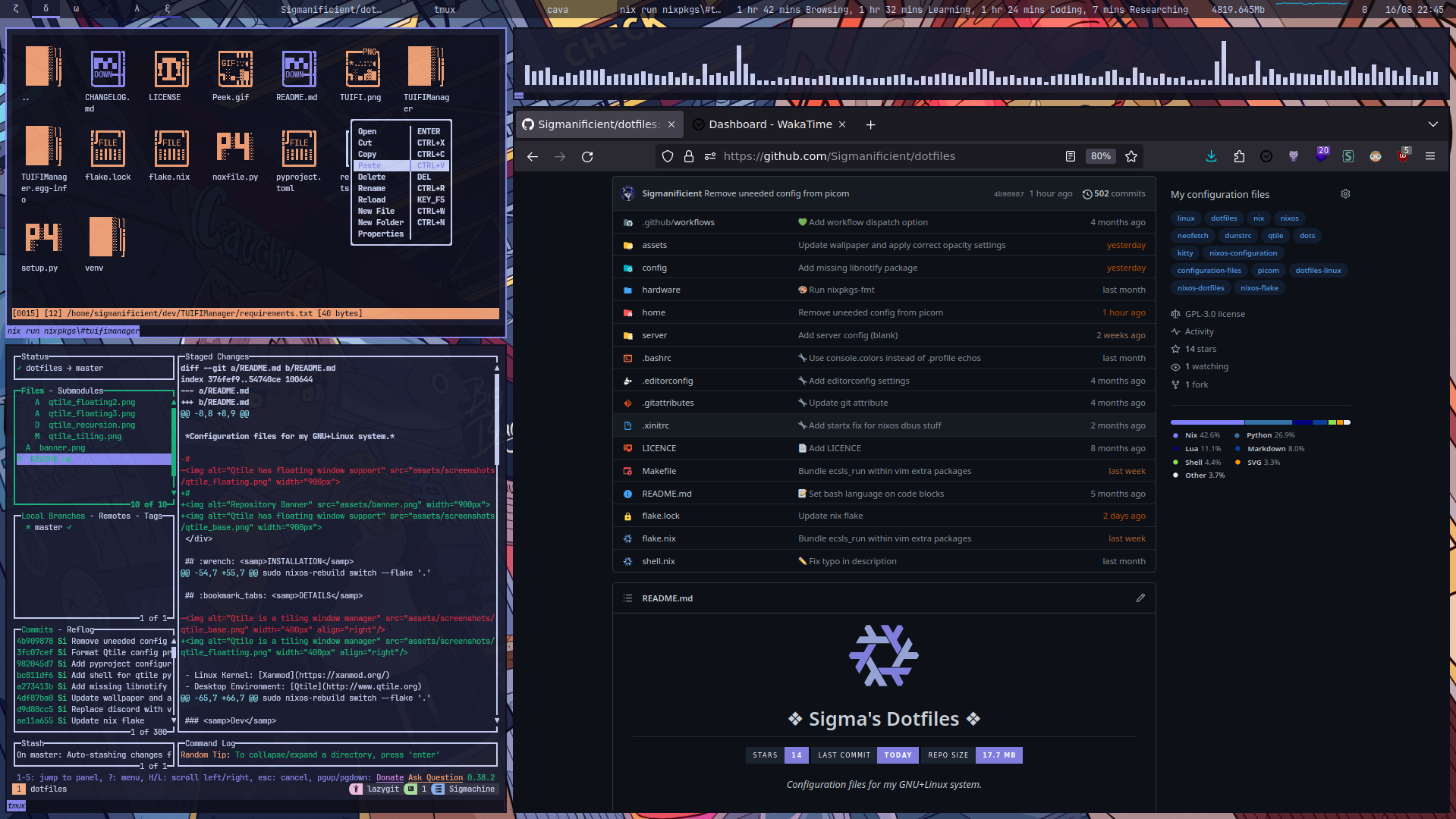
Task: Click the nixos topic tag
Action: tap(1289, 218)
